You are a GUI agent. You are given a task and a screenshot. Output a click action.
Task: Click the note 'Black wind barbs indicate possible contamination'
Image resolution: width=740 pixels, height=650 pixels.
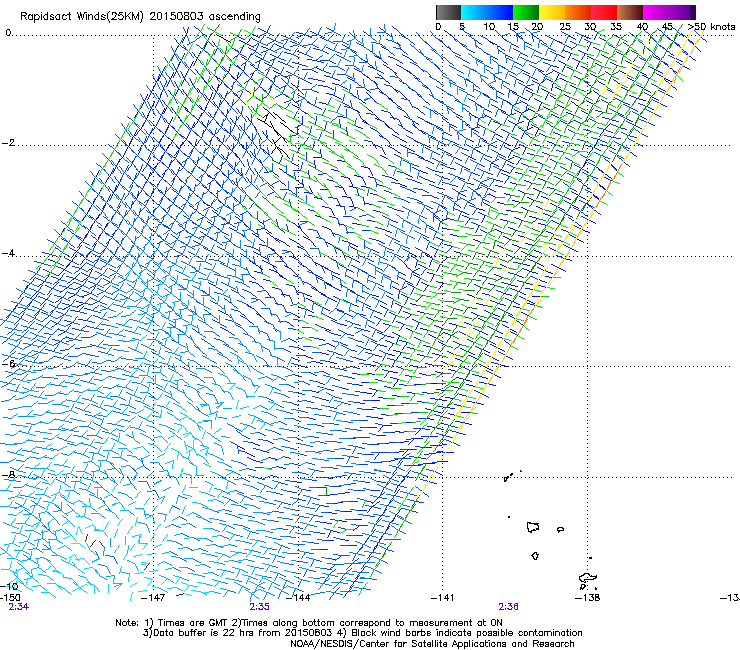click(467, 633)
